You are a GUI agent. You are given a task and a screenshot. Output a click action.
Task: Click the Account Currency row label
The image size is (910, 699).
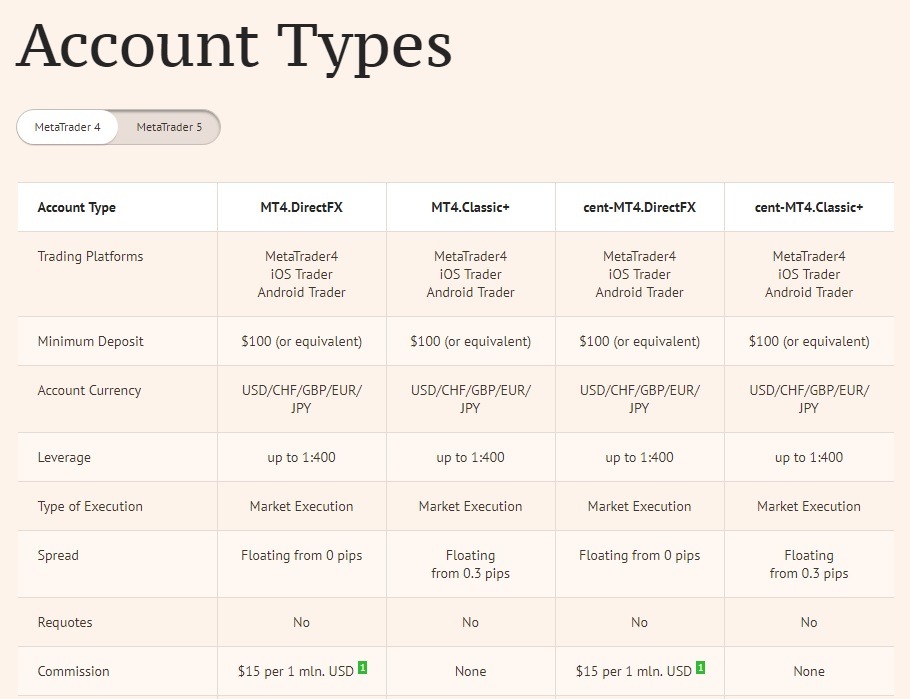point(89,390)
